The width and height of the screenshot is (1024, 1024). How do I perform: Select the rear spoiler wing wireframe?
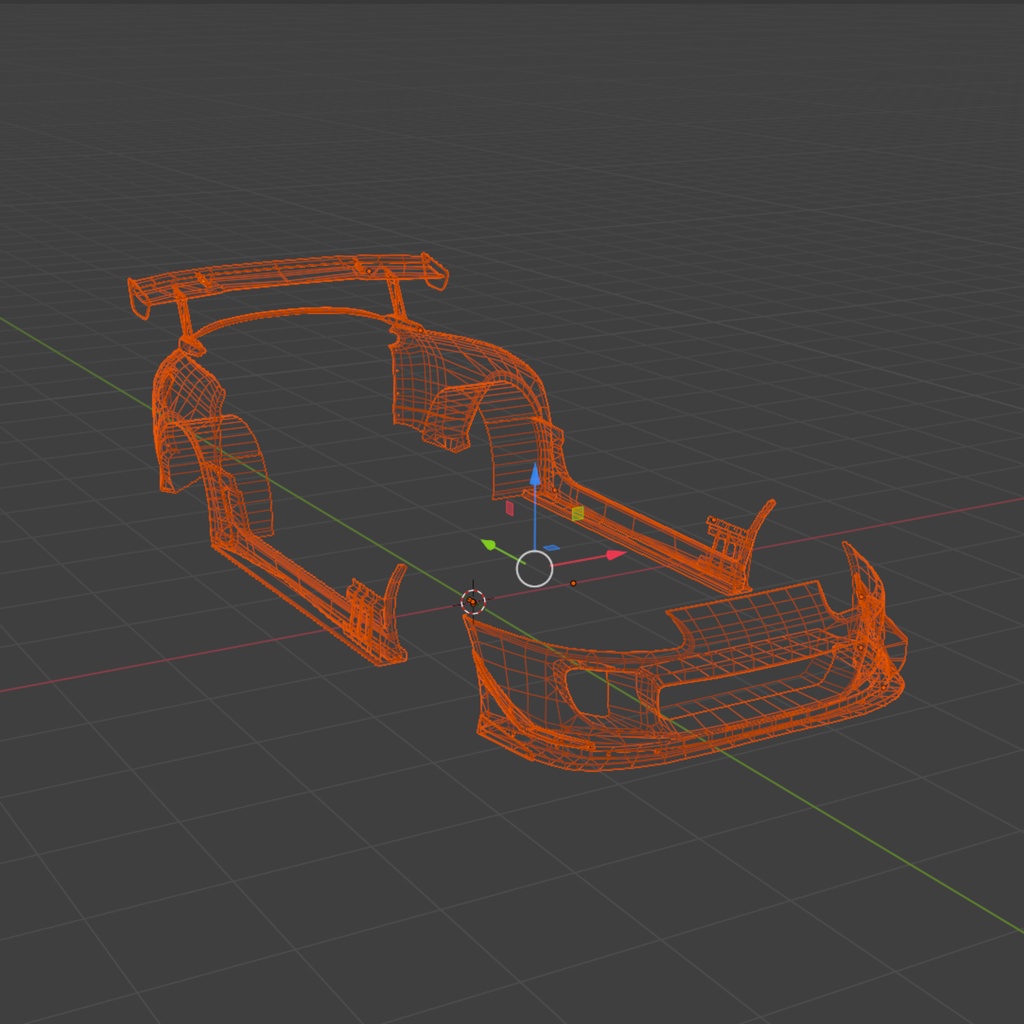pyautogui.click(x=288, y=285)
